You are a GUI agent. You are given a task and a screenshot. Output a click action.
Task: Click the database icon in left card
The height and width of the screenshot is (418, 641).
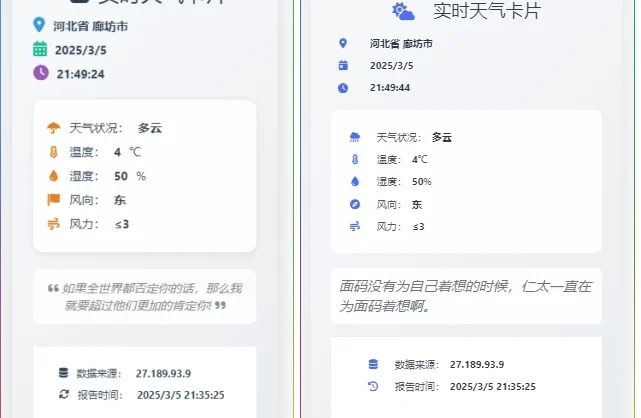coord(63,373)
